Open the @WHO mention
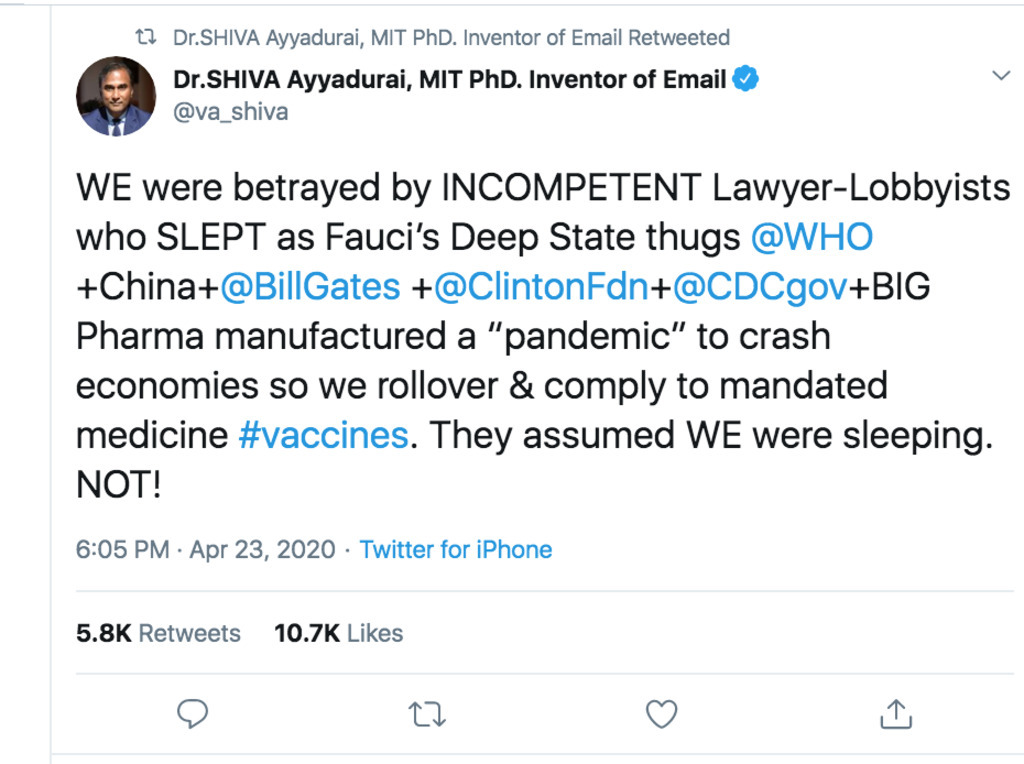This screenshot has width=1024, height=764. tap(812, 237)
